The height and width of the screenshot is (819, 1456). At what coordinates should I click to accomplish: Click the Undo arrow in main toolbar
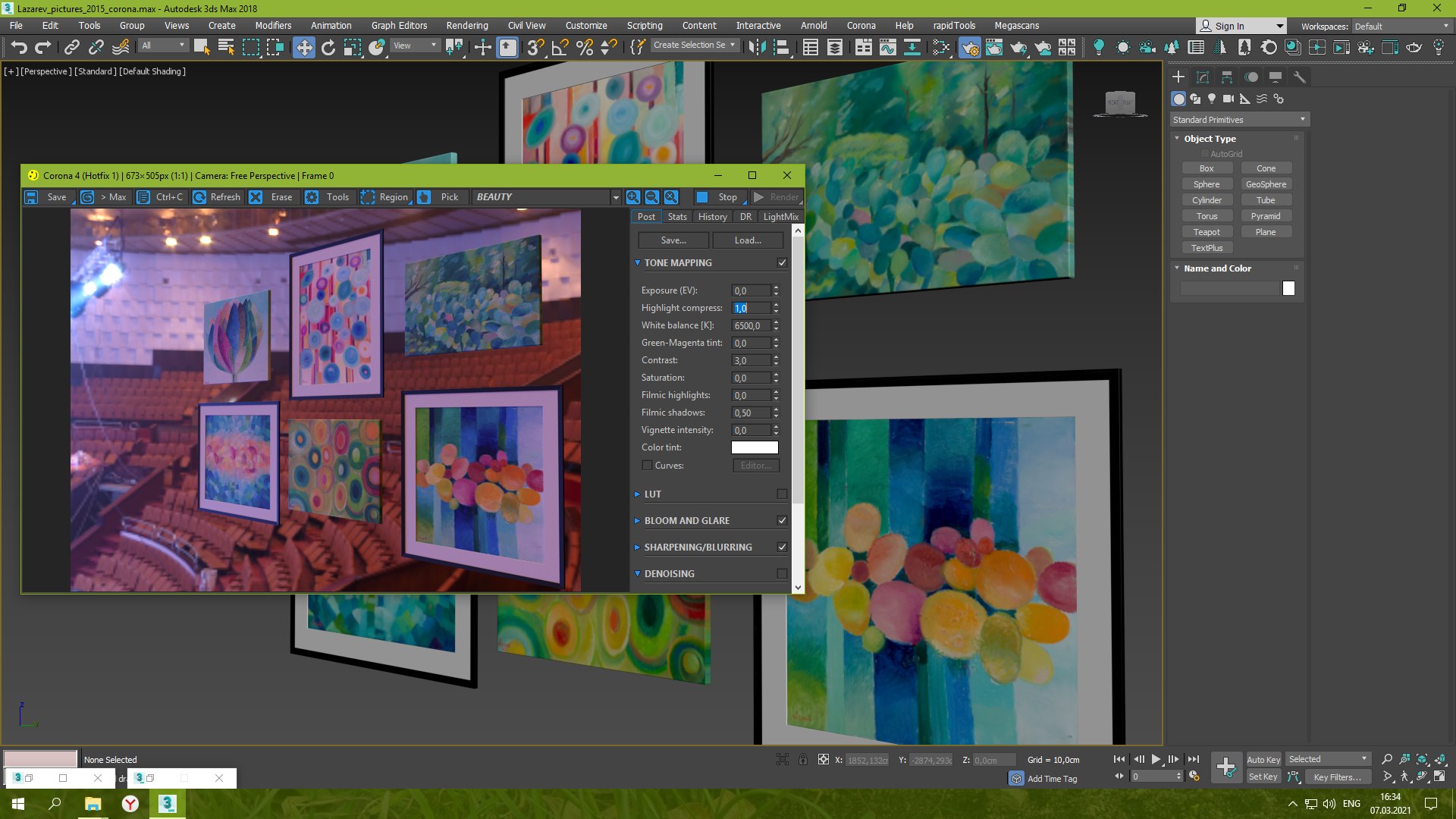click(19, 47)
